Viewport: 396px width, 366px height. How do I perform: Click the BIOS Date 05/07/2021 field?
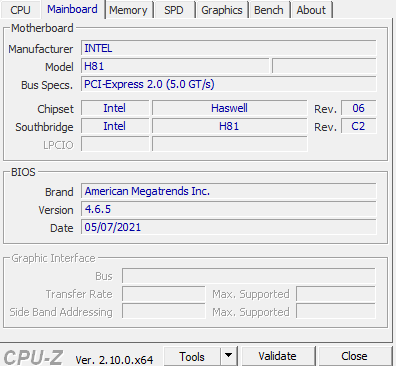pyautogui.click(x=229, y=227)
